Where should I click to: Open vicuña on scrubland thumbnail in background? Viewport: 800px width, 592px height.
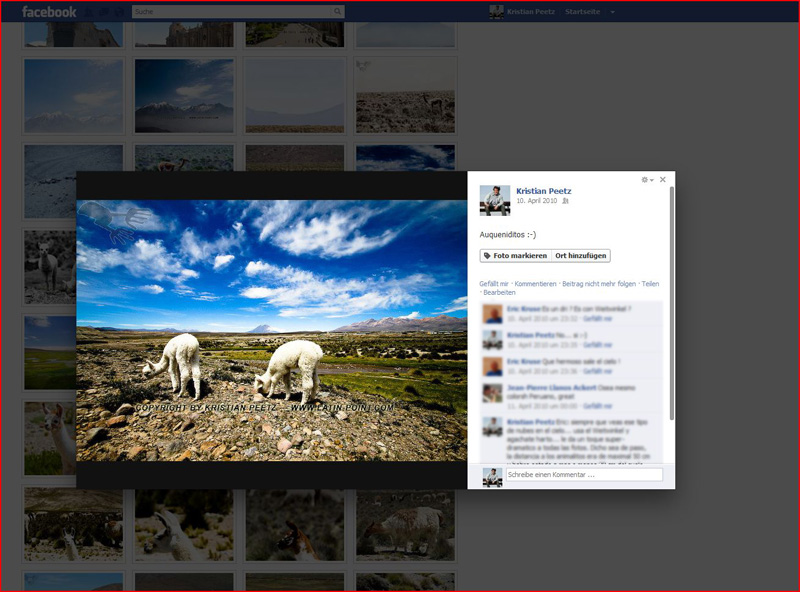[x=405, y=96]
